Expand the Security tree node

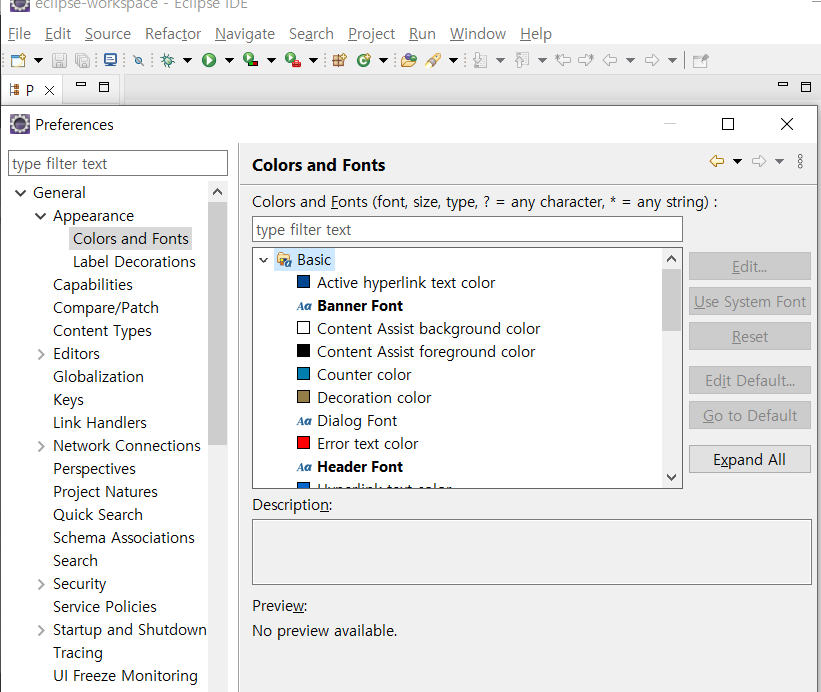[41, 584]
